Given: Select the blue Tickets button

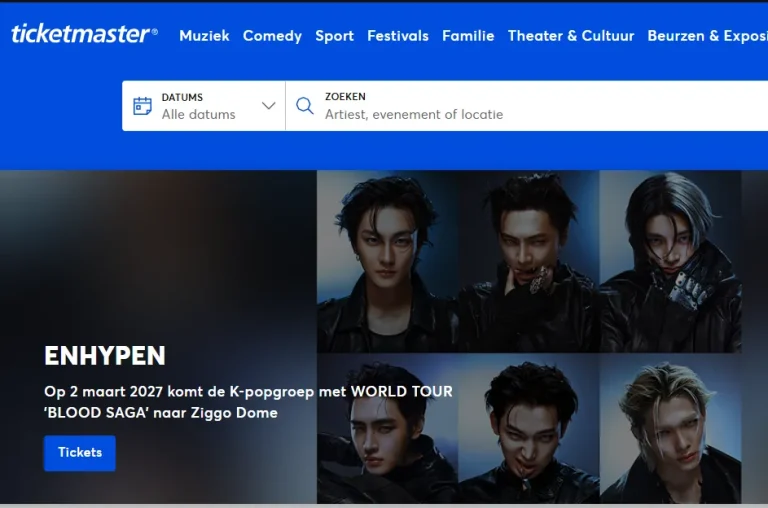Looking at the screenshot, I should pos(80,453).
